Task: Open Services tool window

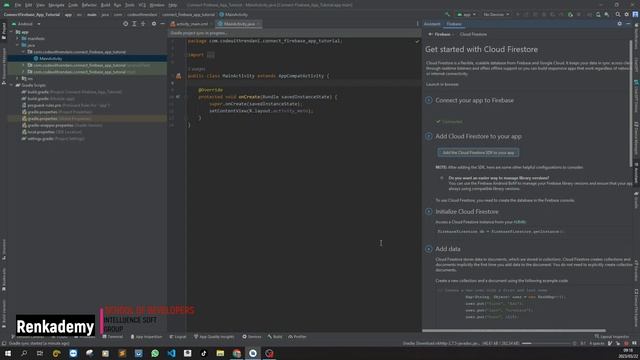Action: (x=252, y=337)
